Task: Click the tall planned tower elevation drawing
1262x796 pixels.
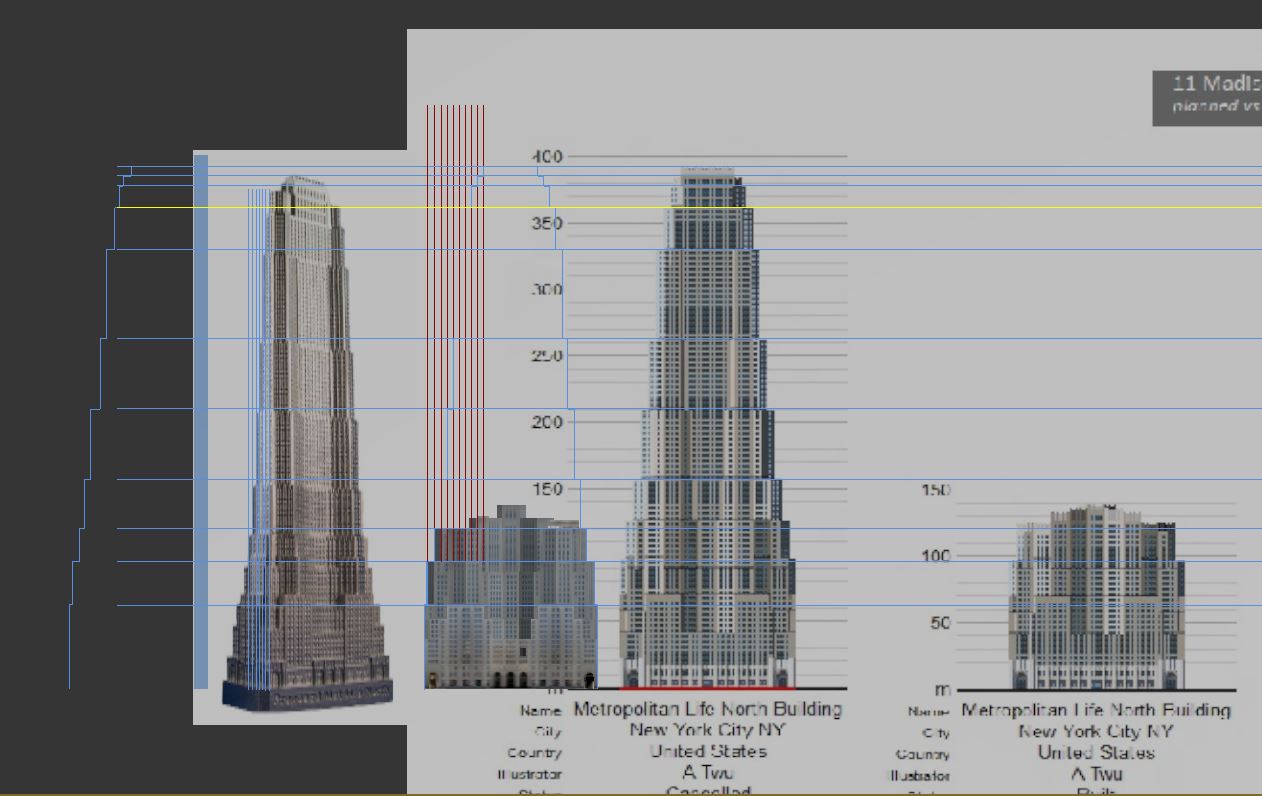Action: (x=707, y=428)
